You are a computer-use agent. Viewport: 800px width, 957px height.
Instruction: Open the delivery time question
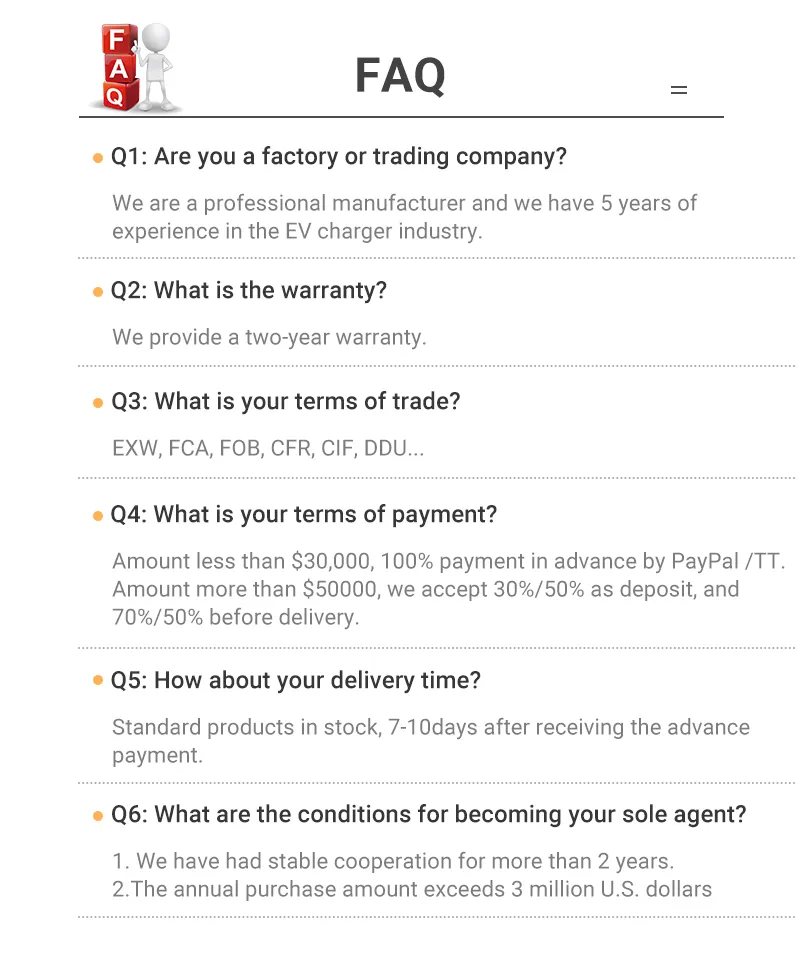point(296,681)
